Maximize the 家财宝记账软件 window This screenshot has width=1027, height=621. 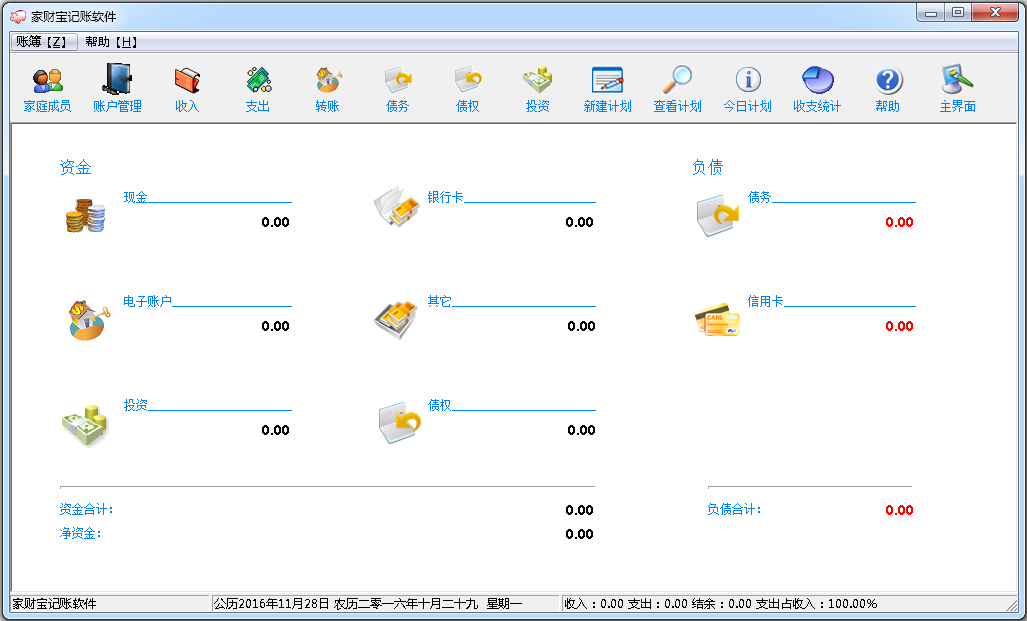tap(958, 12)
